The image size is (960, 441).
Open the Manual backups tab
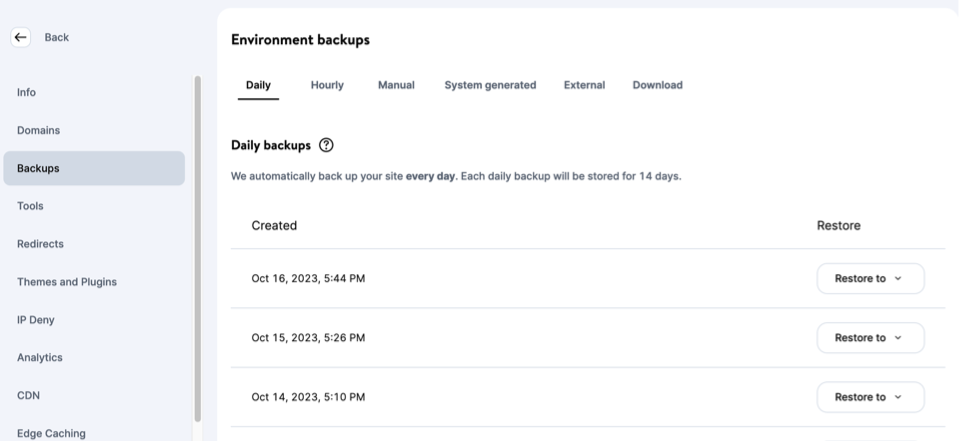(396, 85)
